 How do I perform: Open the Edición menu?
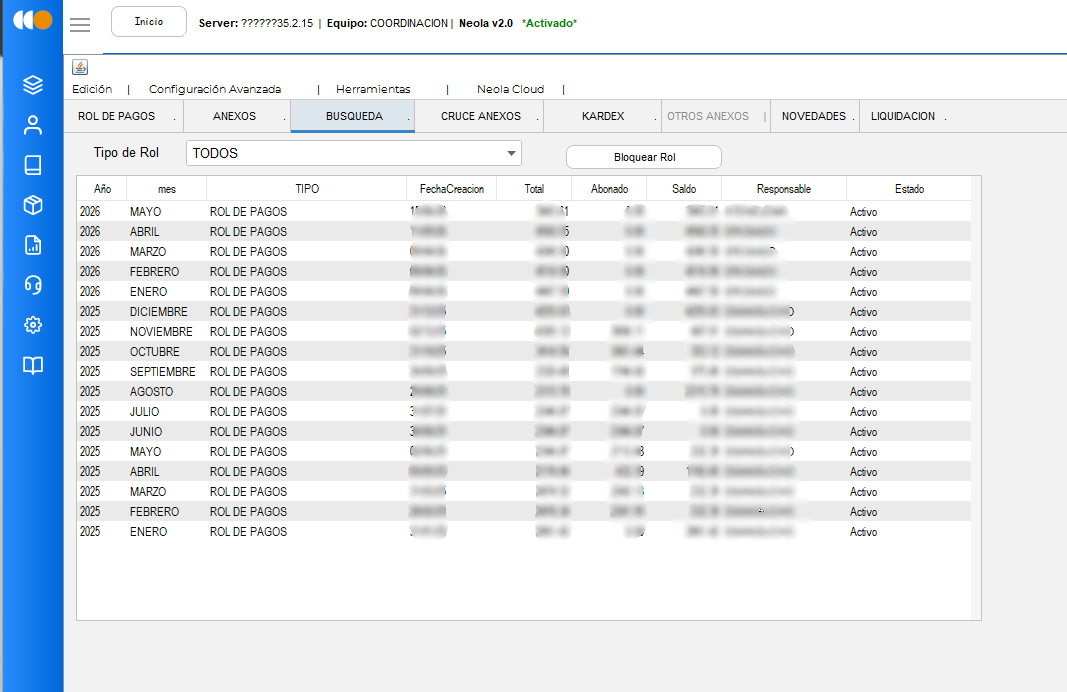(x=92, y=89)
